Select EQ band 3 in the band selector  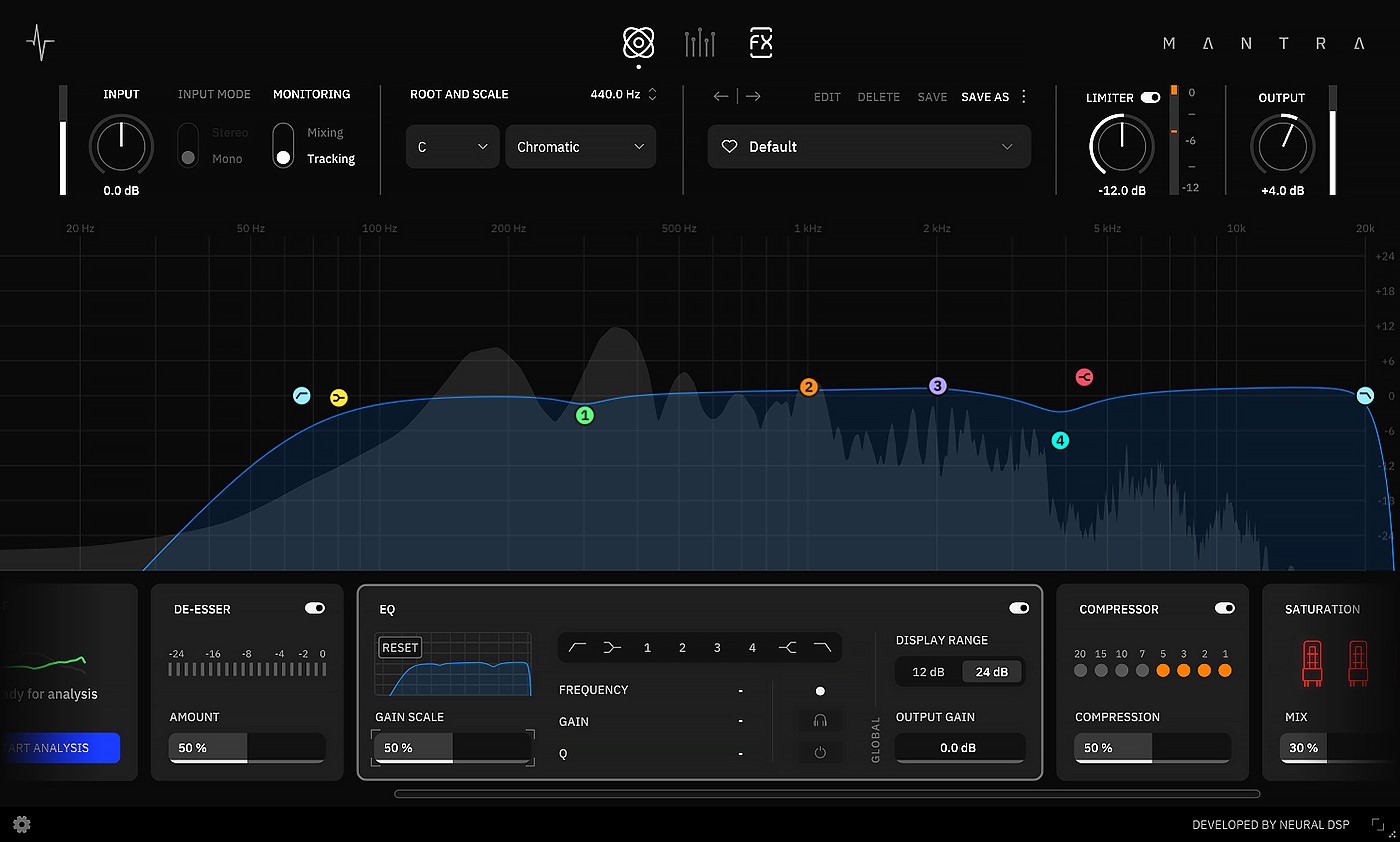coord(717,648)
